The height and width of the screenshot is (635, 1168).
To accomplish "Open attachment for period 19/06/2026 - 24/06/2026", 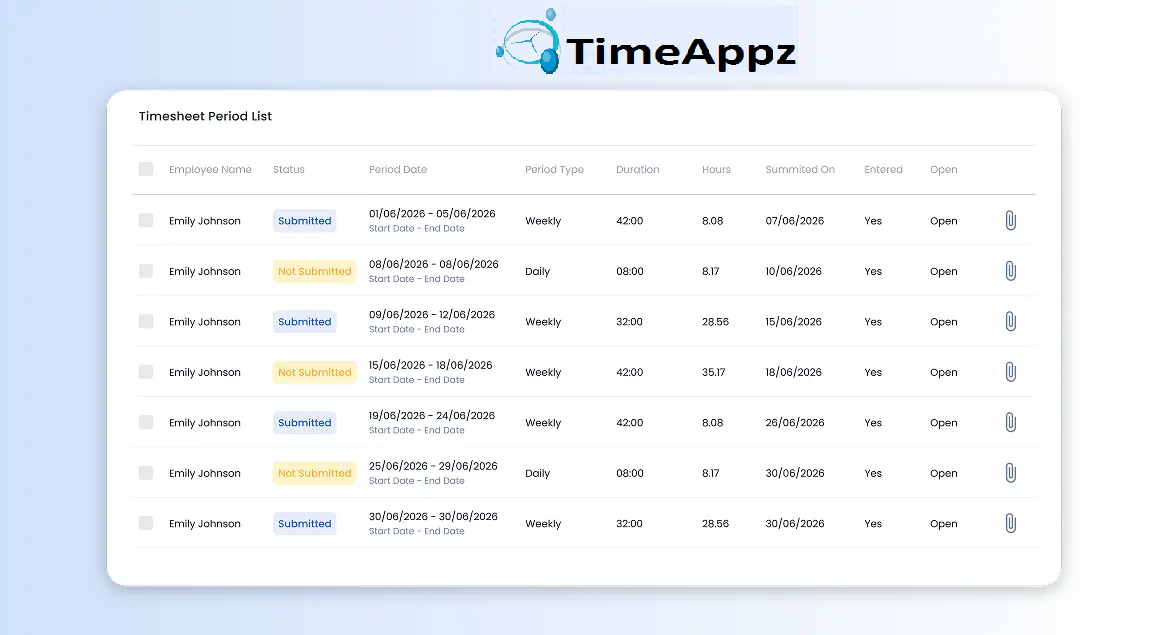I will 1010,423.
